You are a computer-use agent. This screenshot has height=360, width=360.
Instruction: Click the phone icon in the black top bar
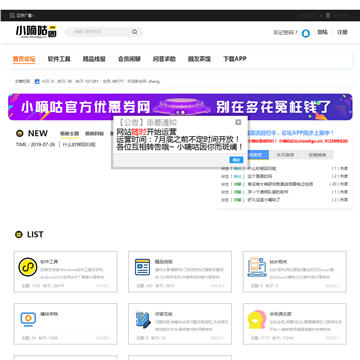pyautogui.click(x=328, y=15)
